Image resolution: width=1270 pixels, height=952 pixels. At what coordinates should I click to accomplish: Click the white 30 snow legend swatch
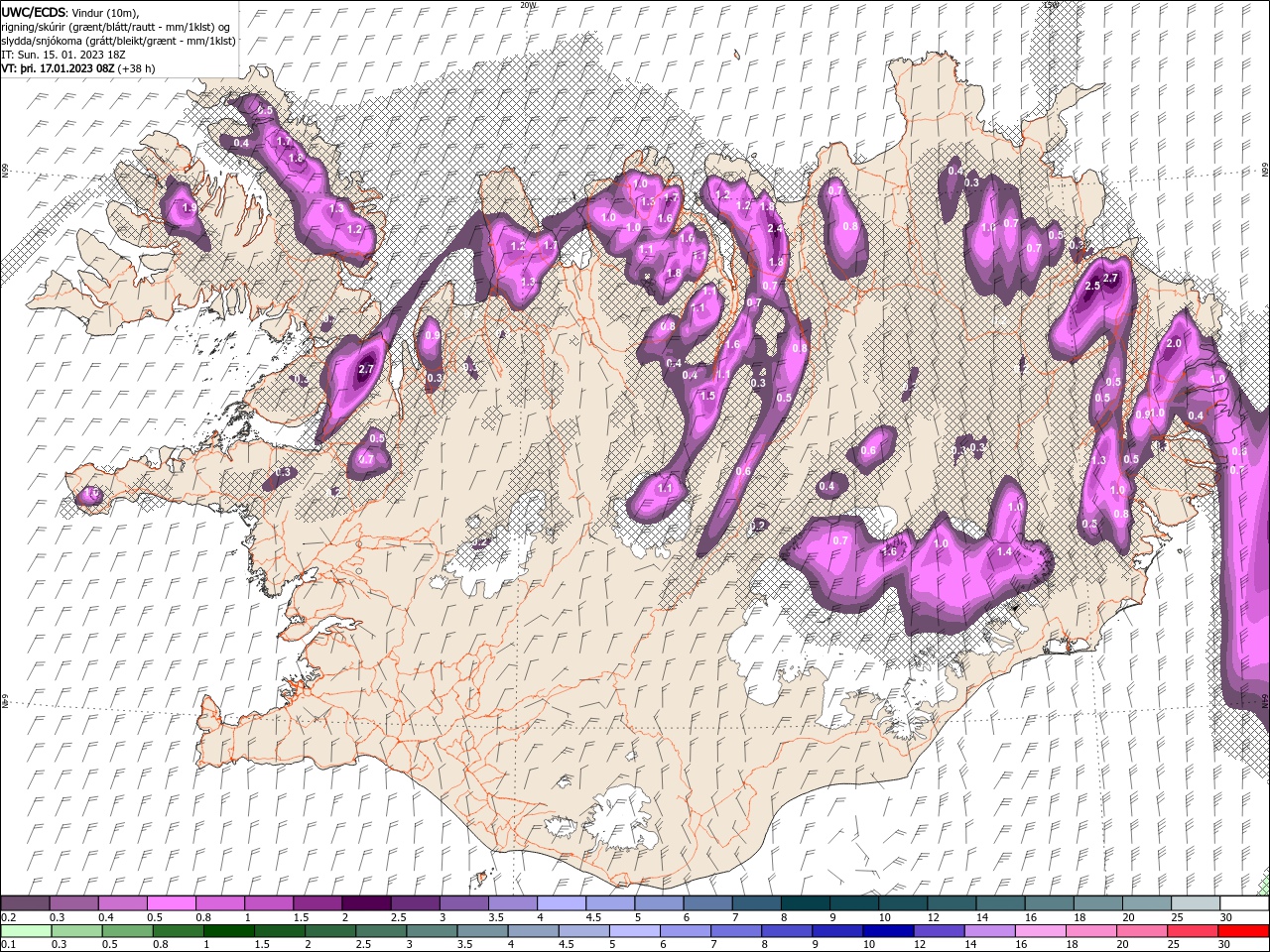1244,903
